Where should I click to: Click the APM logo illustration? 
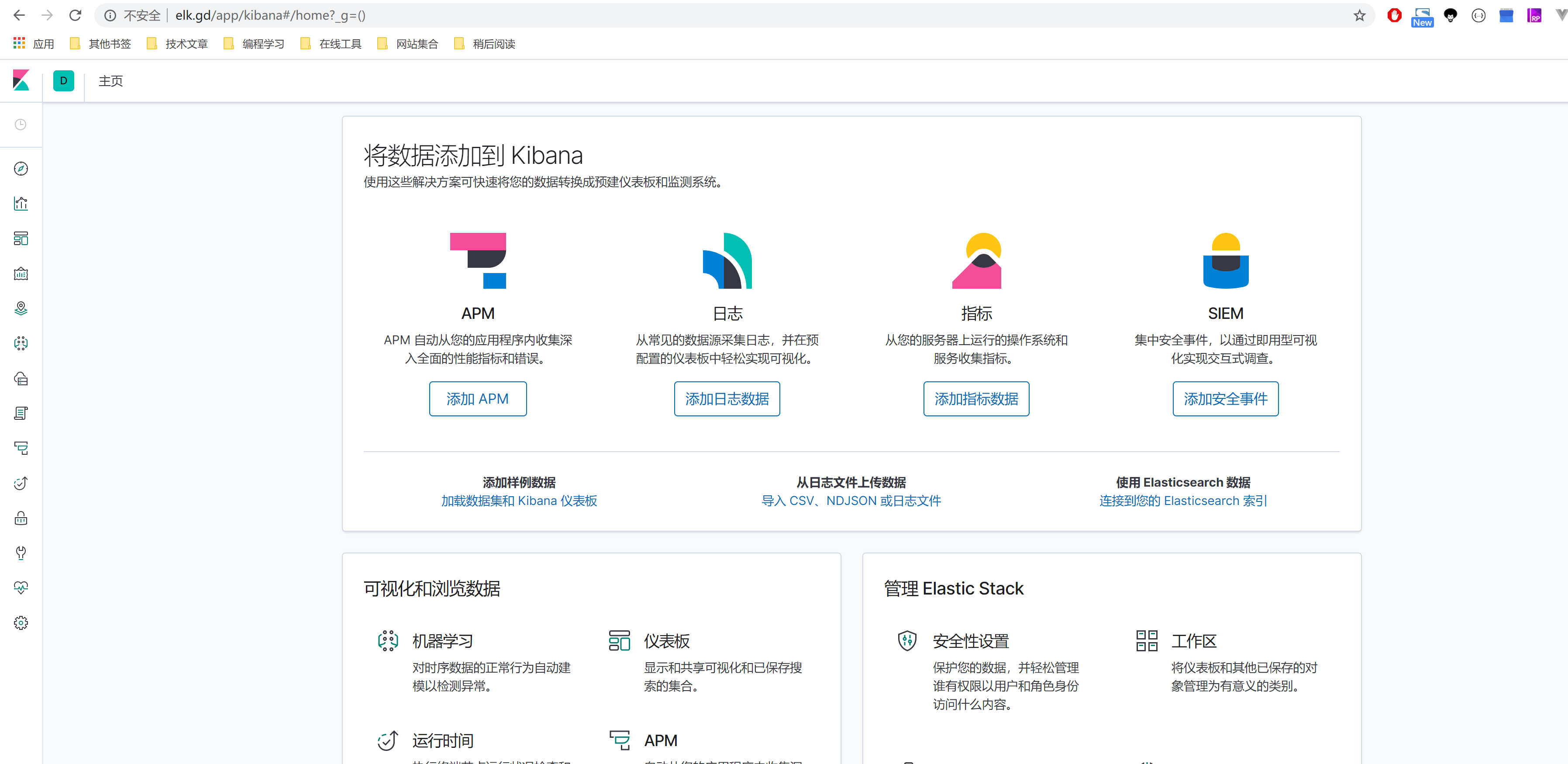click(478, 260)
